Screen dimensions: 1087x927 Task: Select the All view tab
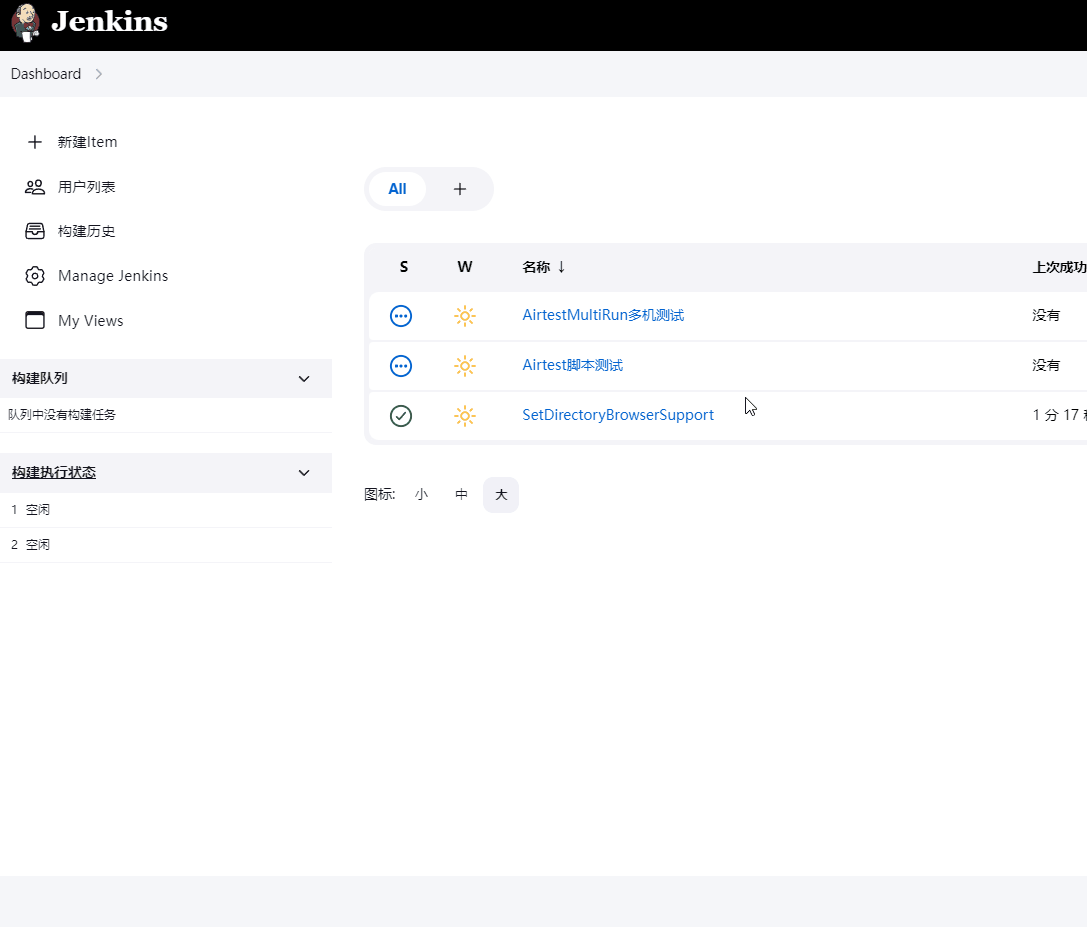click(x=397, y=189)
